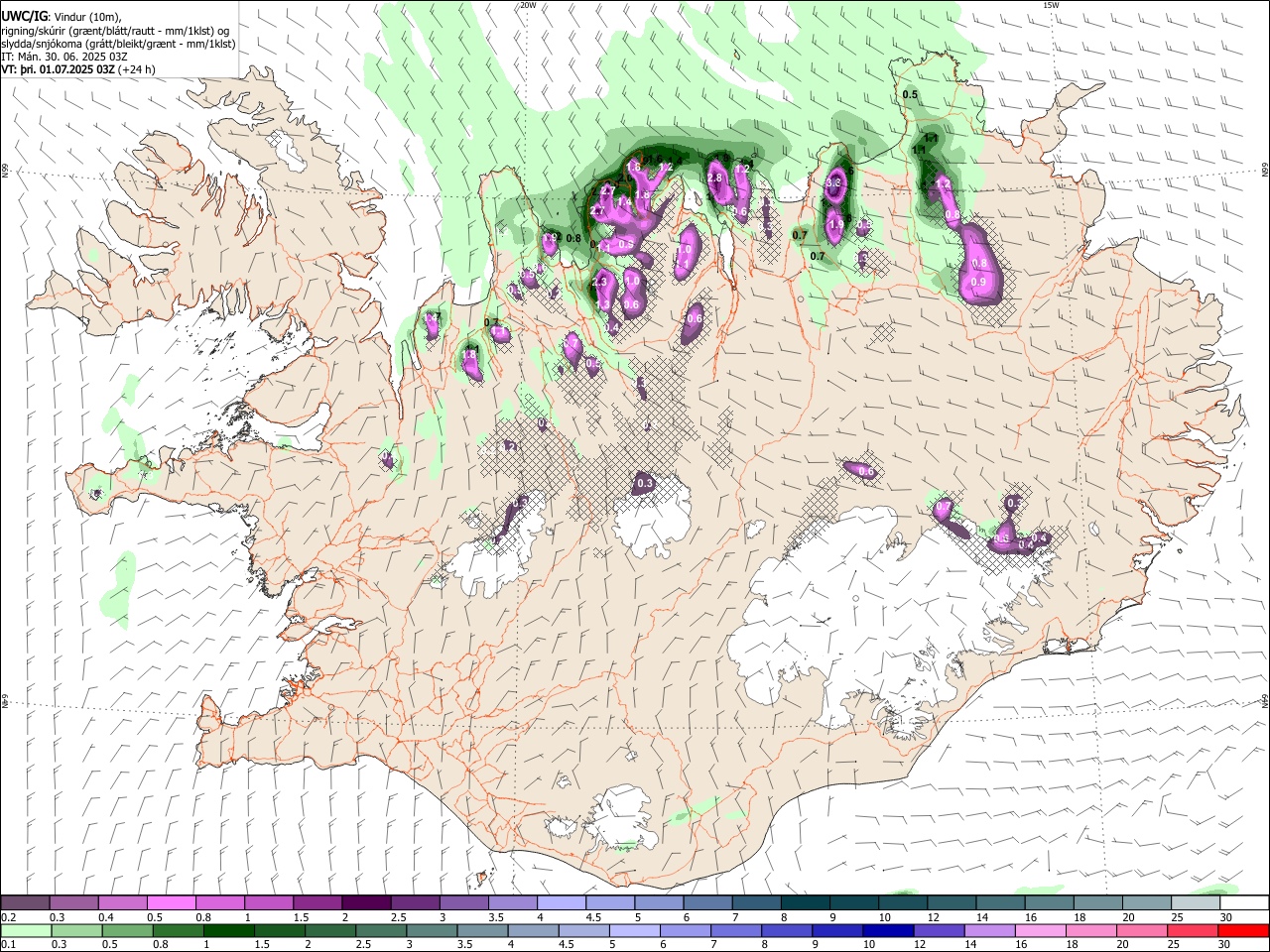
Task: Click the light green 0.3 swatch in the lower legend row
Action: click(77, 930)
